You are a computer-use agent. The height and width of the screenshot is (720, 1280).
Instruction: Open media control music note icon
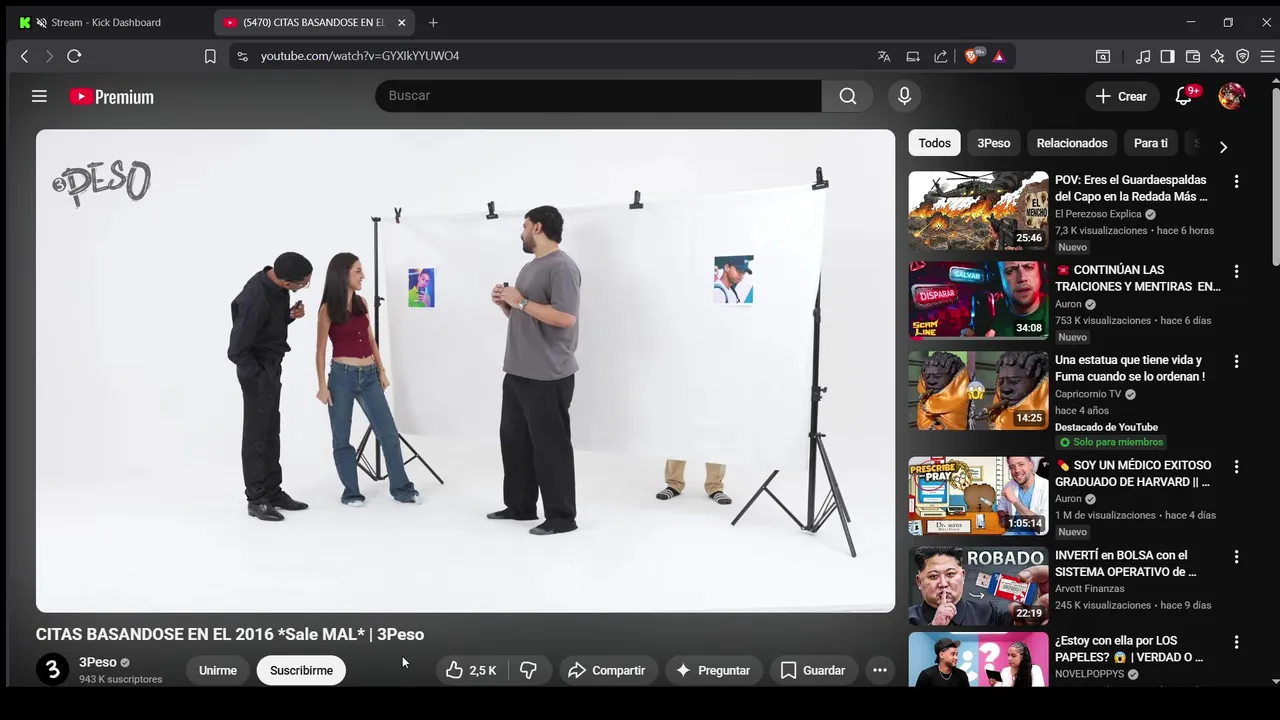[x=1143, y=56]
